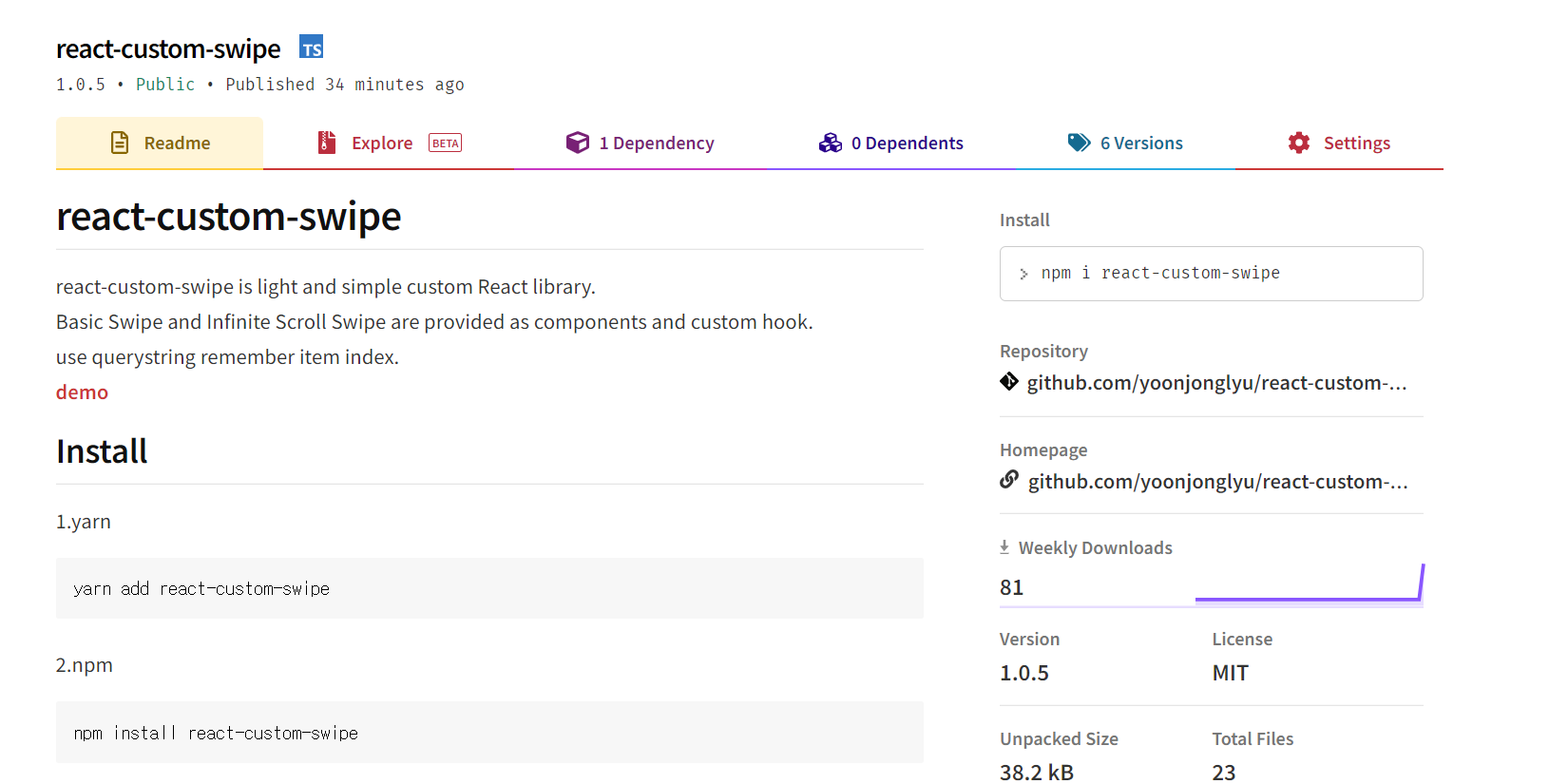Click the homepage chain link icon

pyautogui.click(x=1009, y=480)
